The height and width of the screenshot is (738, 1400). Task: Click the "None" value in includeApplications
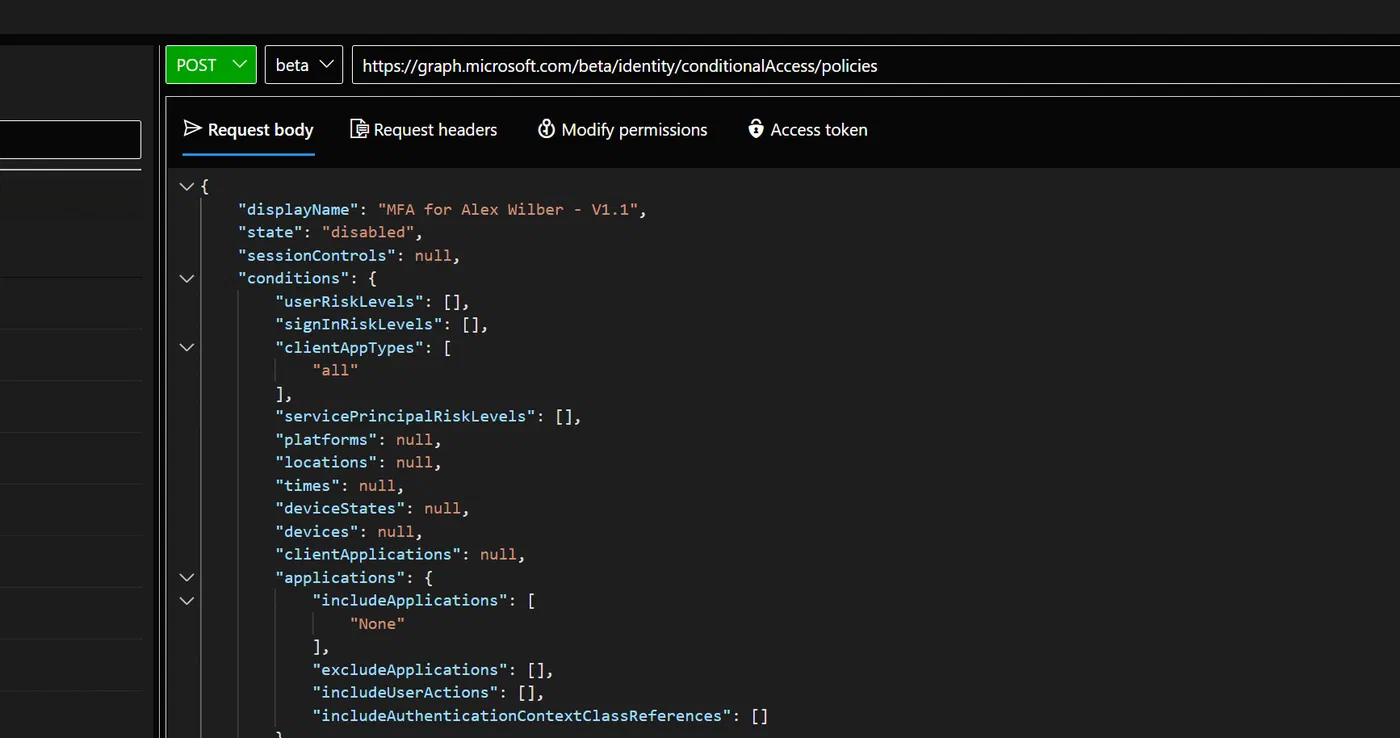click(x=377, y=623)
